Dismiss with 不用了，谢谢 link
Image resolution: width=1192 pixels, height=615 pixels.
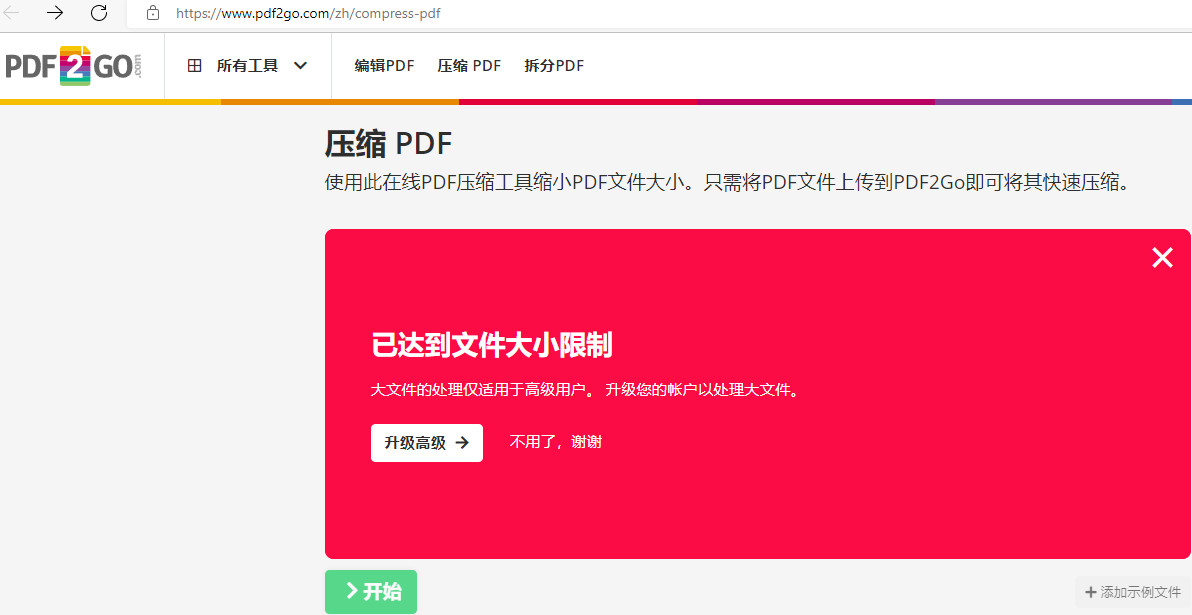(556, 442)
